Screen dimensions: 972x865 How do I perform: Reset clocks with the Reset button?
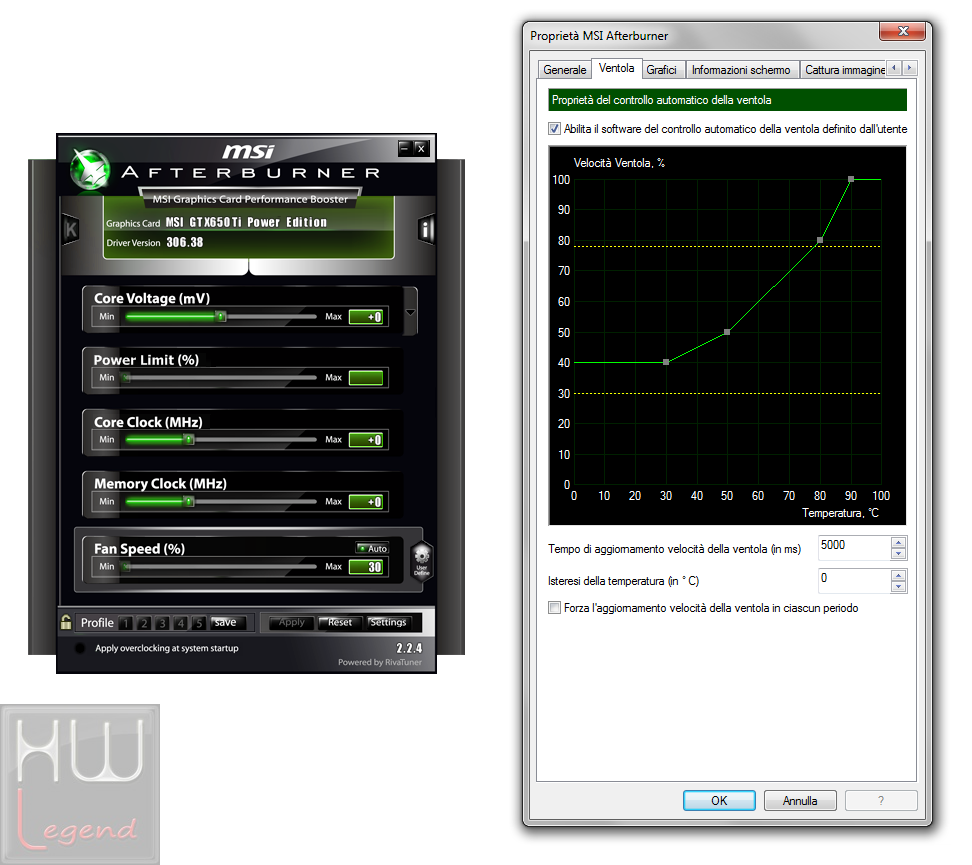339,623
